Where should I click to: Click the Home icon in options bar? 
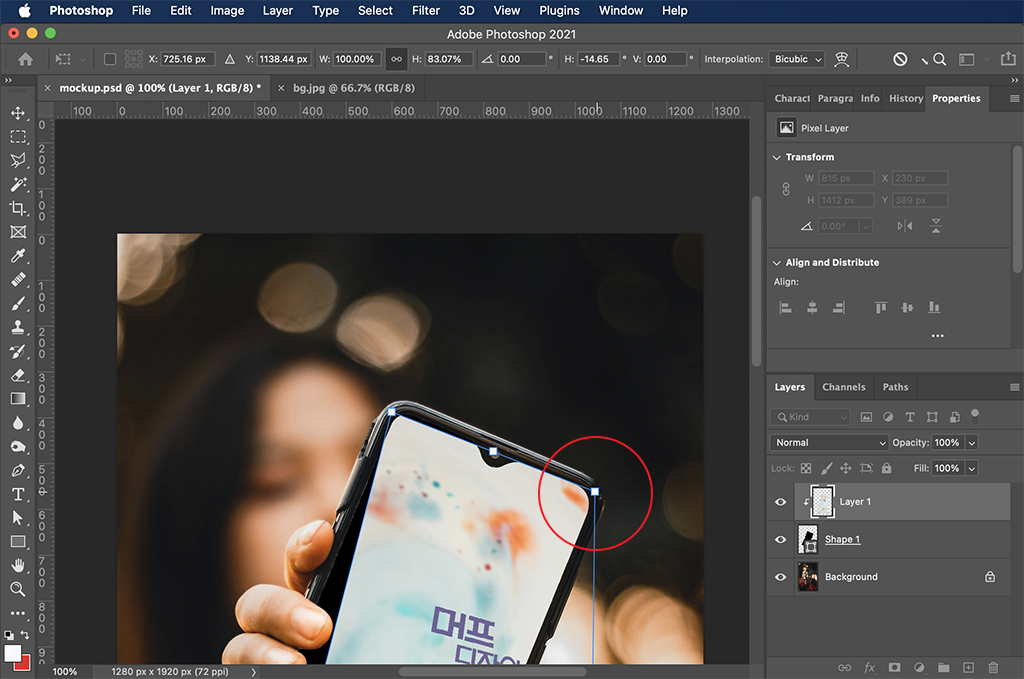coord(25,59)
